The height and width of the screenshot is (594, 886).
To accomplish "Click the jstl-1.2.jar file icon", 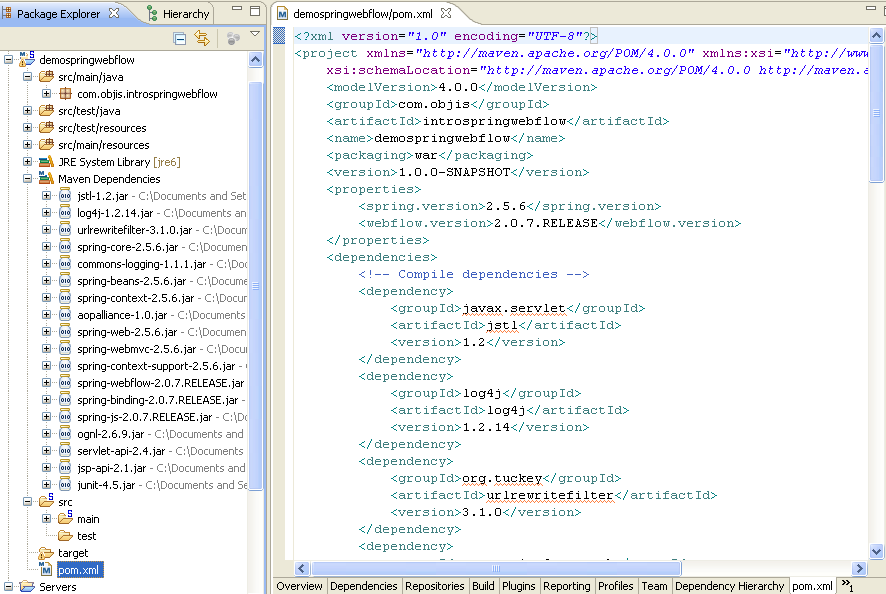I will 65,196.
